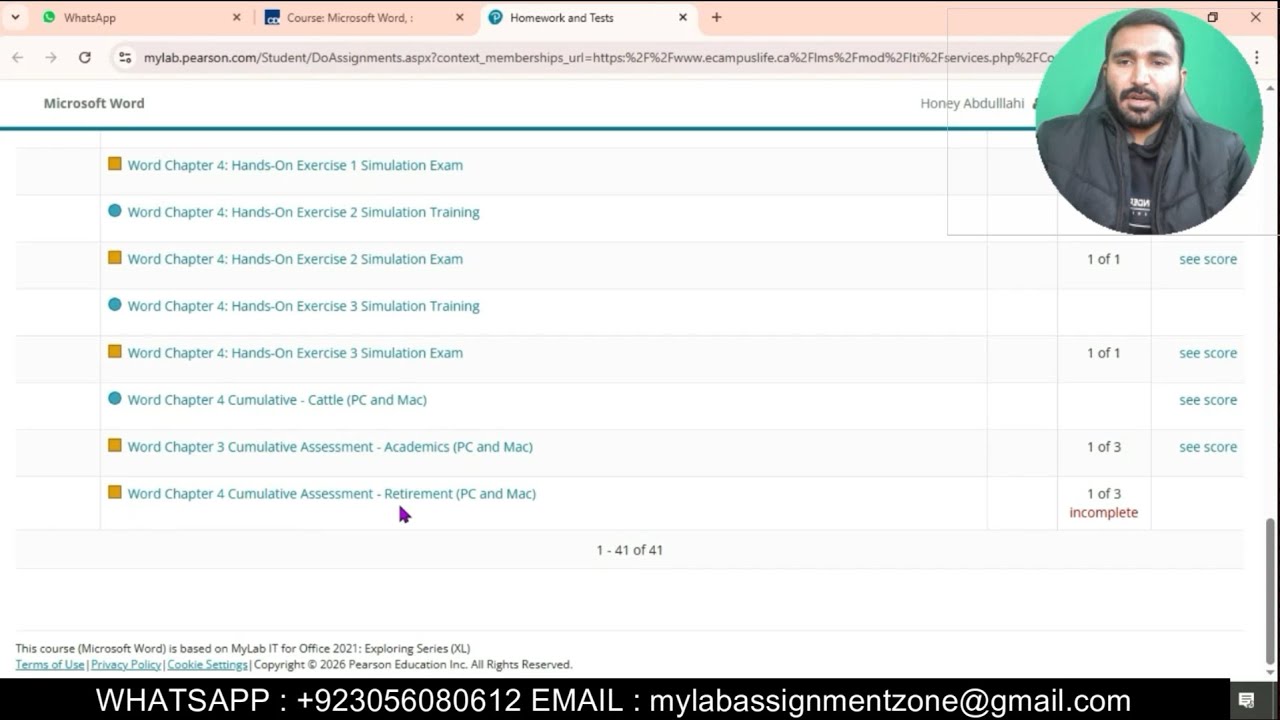Open Hands-On Exercise 3 Simulation Training
The image size is (1280, 720).
[x=303, y=306]
